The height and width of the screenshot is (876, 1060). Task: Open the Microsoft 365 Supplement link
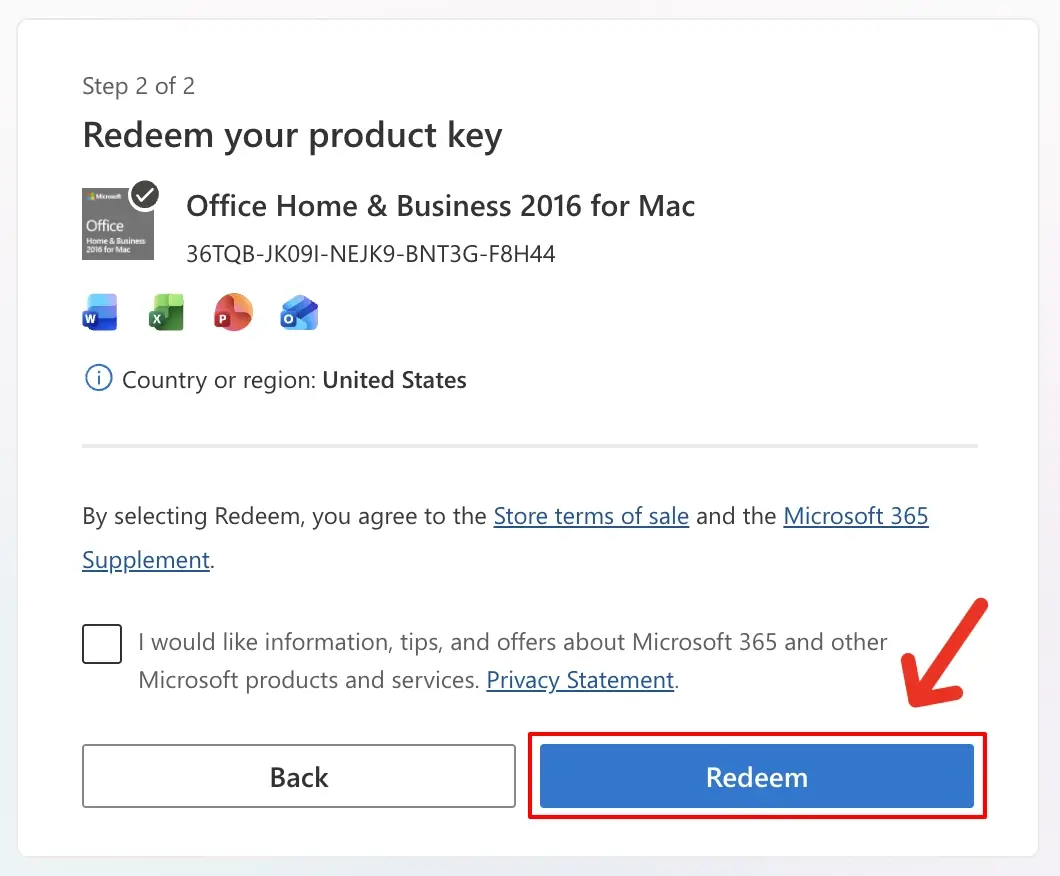coord(855,516)
